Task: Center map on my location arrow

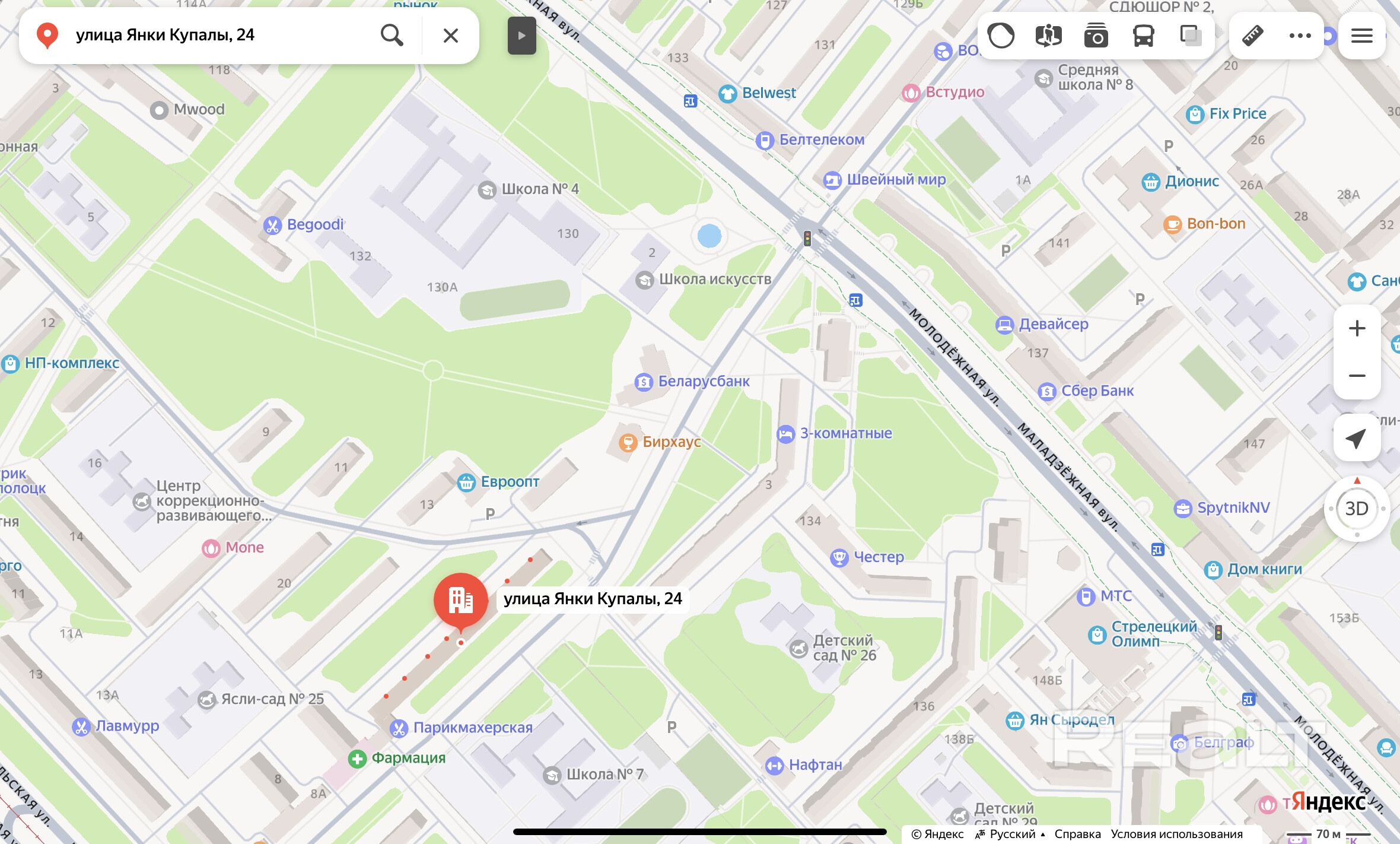Action: point(1357,438)
